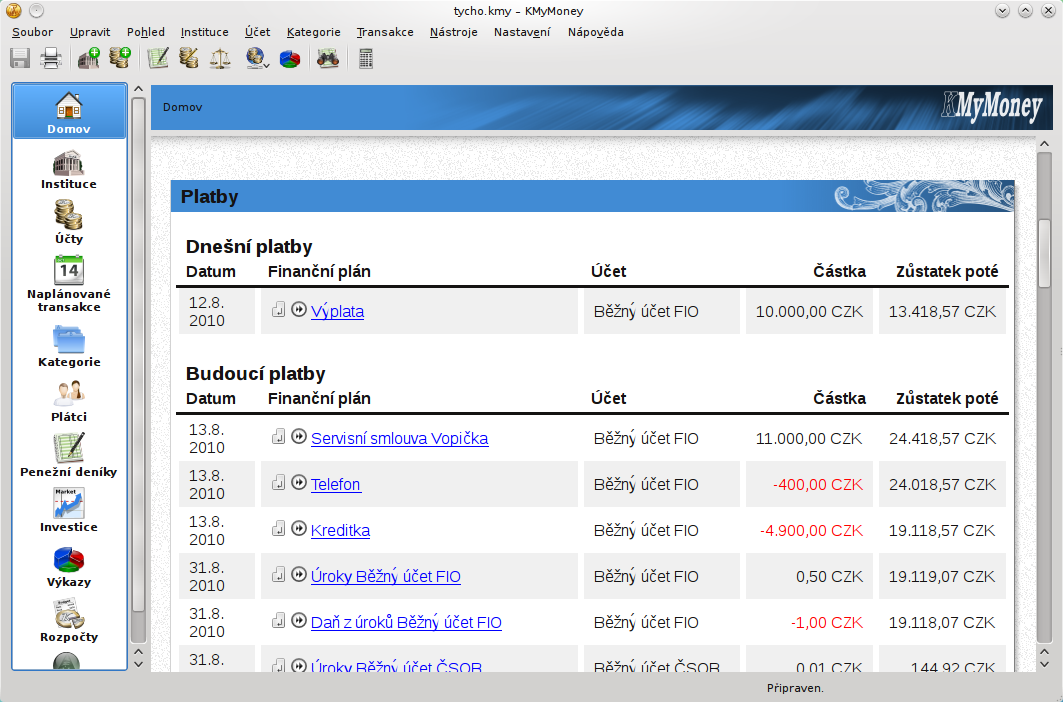
Task: Click the main page vertical scrollbar
Action: pyautogui.click(x=1044, y=400)
